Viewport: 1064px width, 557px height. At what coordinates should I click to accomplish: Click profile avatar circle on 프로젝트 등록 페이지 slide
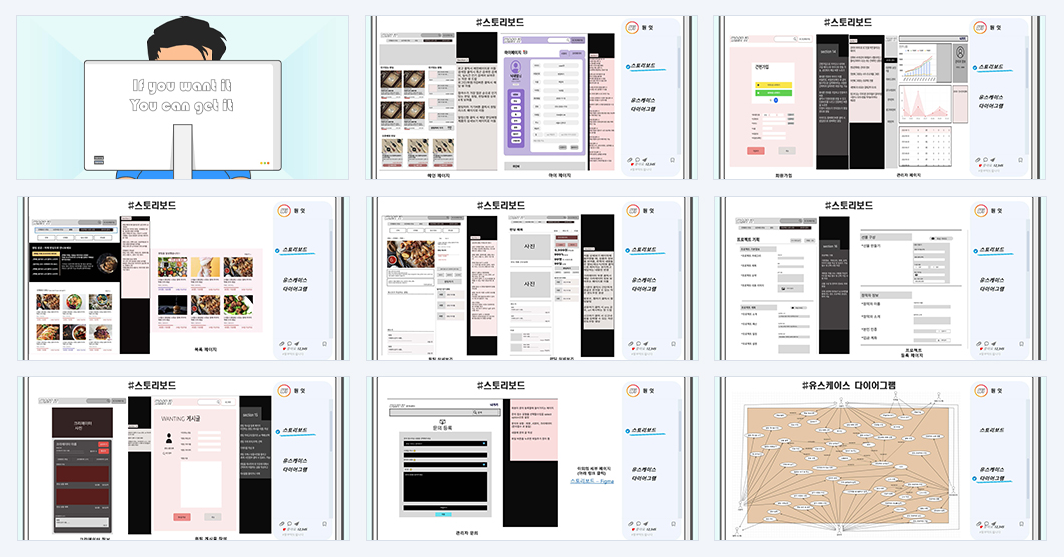click(981, 210)
